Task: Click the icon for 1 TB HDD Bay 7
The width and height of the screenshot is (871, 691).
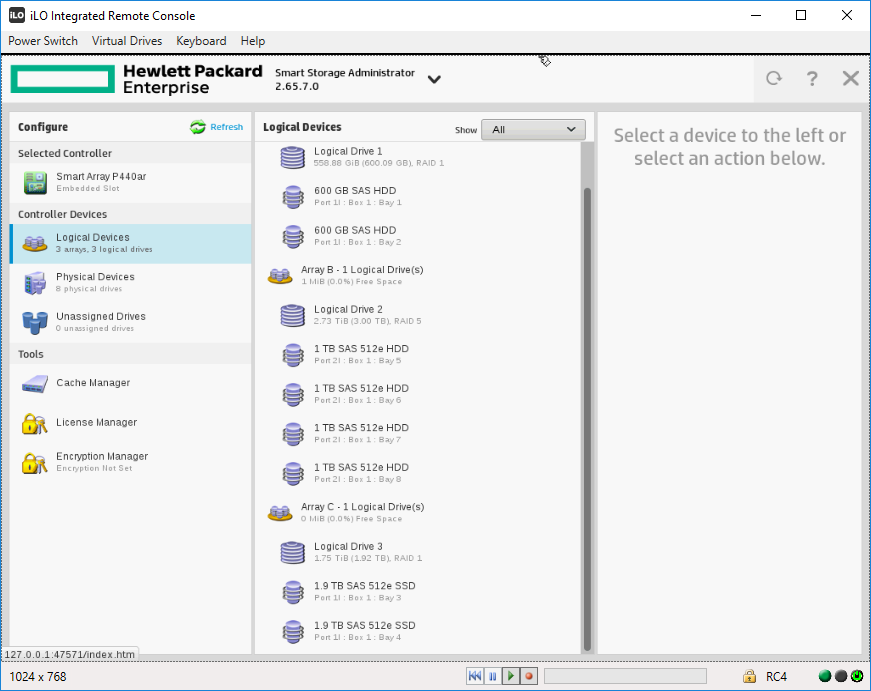Action: (x=293, y=434)
